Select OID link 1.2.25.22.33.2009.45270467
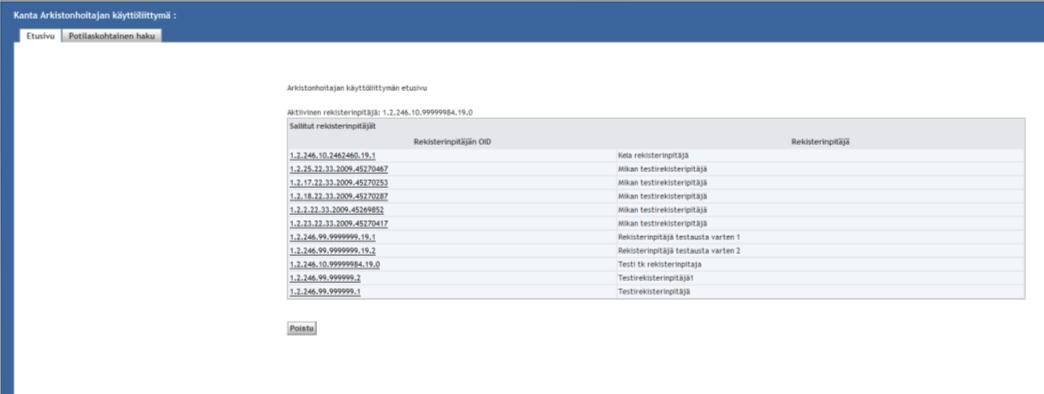This screenshot has height=394, width=1044. tap(339, 169)
